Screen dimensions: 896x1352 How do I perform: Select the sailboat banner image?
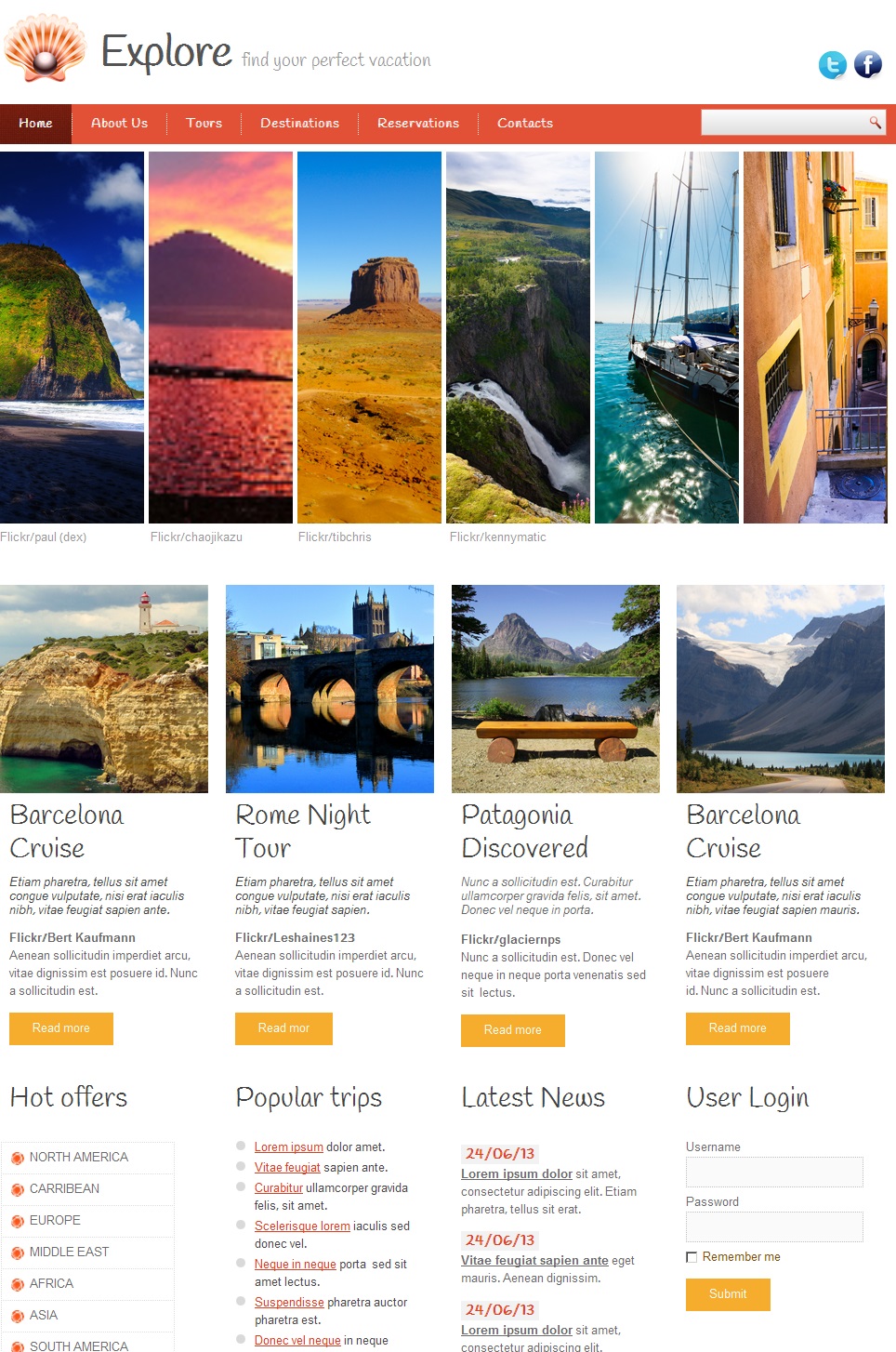666,338
